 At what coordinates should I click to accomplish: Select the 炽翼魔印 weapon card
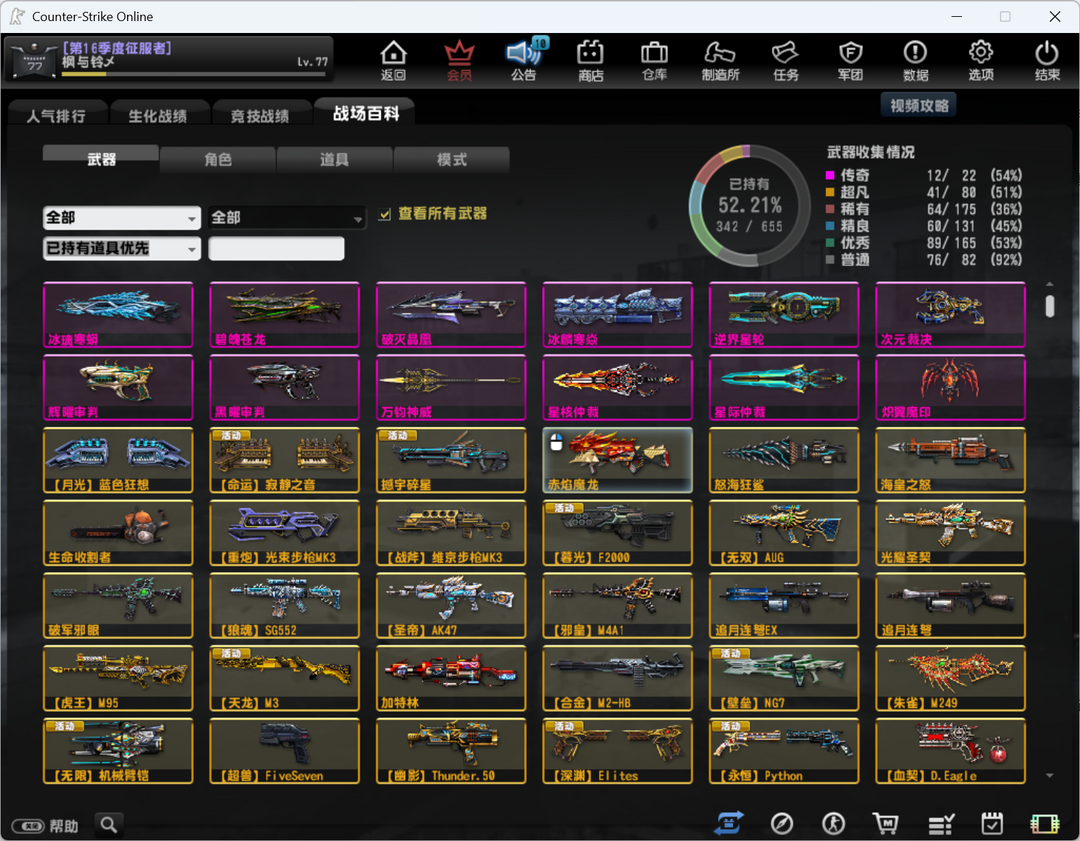pos(951,388)
